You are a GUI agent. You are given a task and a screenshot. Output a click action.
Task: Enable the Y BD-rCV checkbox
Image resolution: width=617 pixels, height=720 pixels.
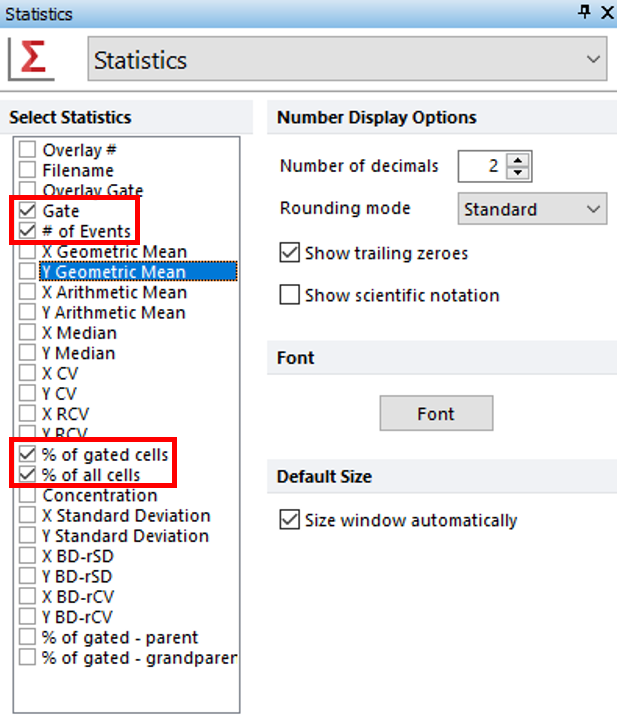tap(28, 617)
